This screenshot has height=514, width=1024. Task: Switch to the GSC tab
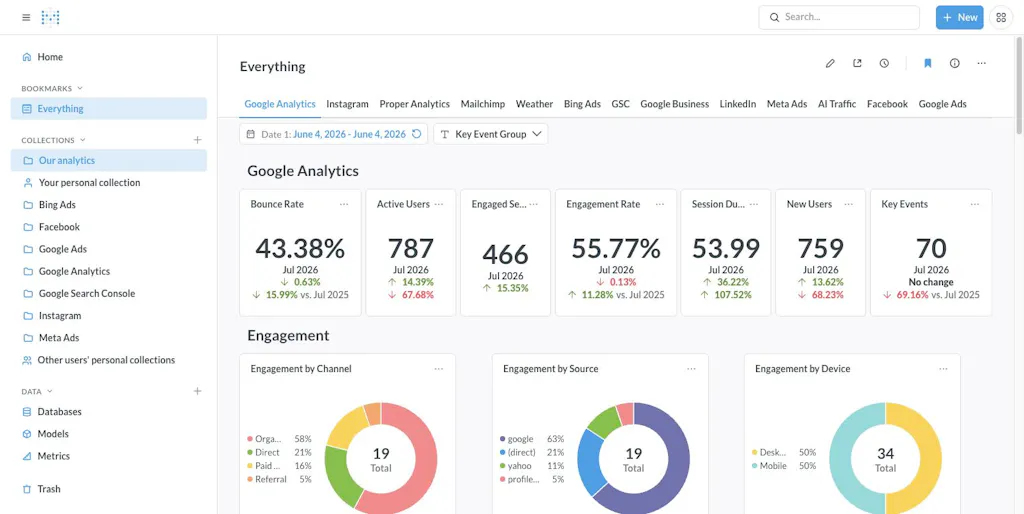[x=620, y=104]
